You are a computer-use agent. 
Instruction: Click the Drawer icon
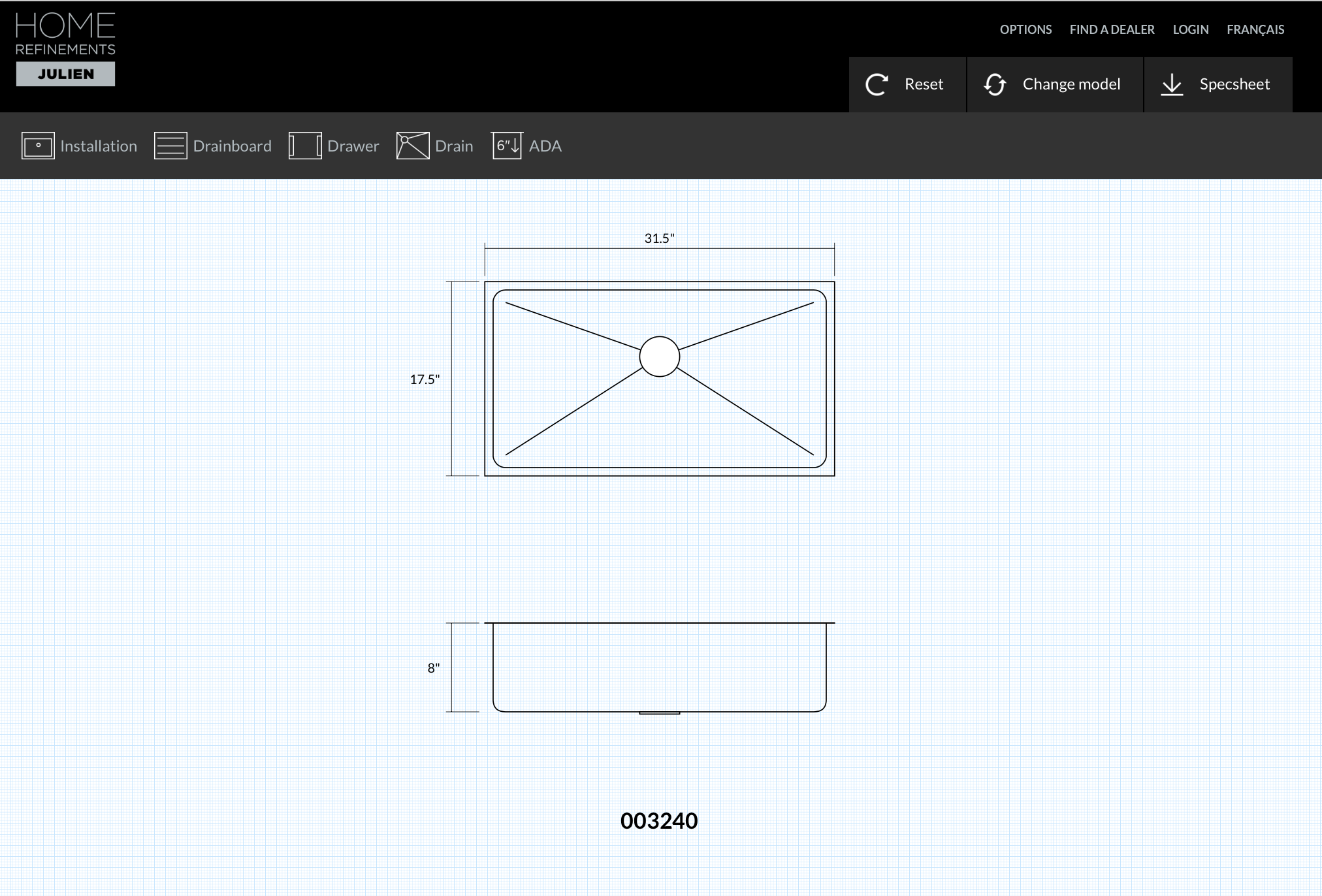[x=305, y=146]
